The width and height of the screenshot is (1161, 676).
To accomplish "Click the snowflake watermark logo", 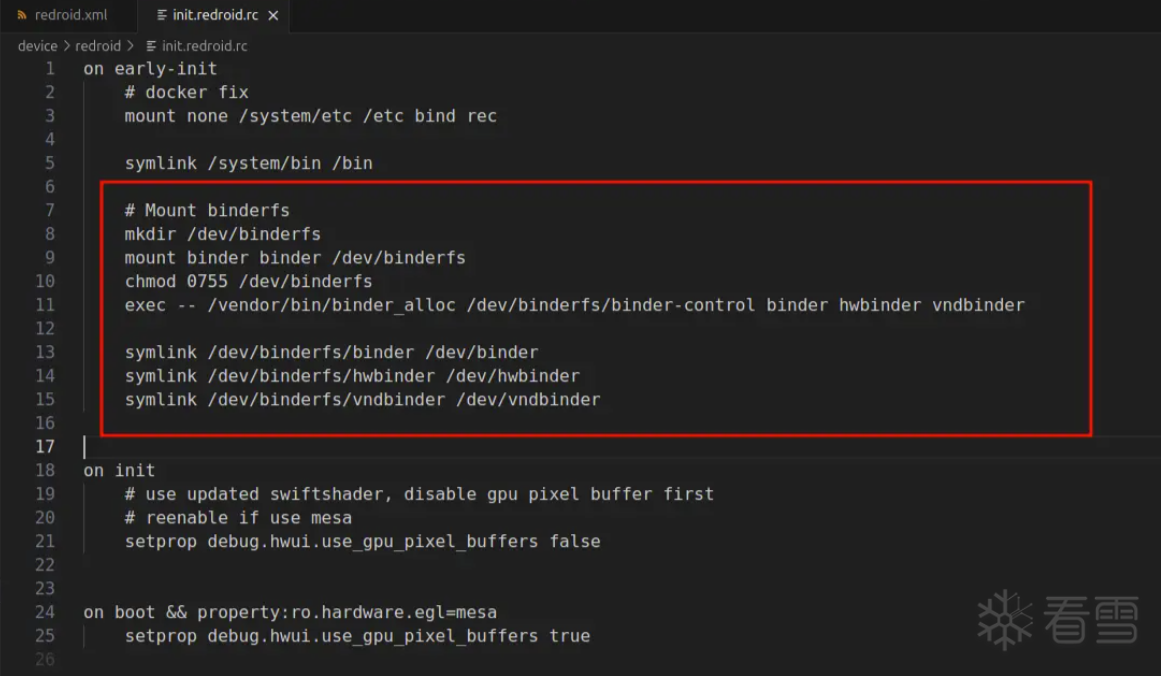I will click(x=1004, y=618).
